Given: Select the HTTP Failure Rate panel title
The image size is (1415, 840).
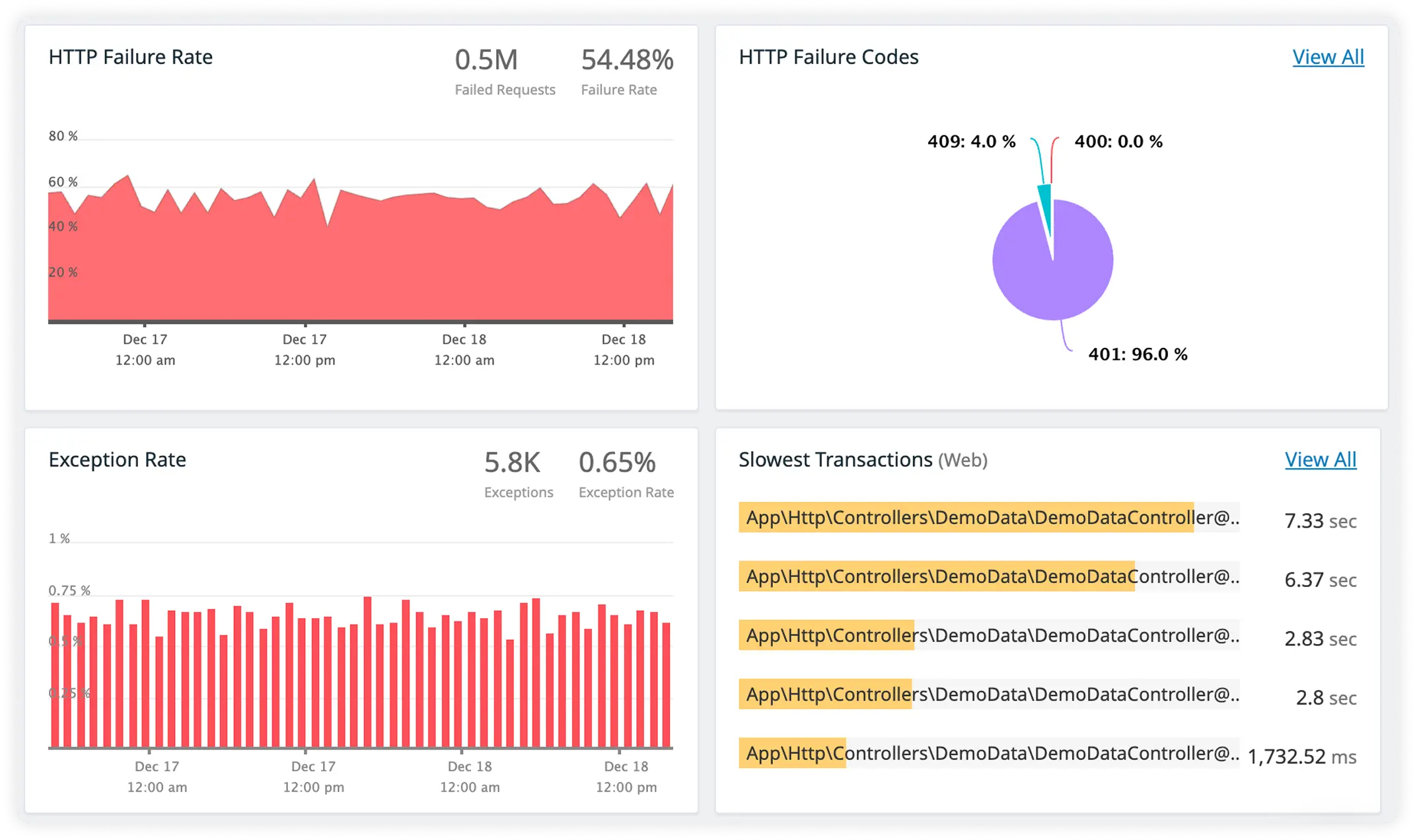Looking at the screenshot, I should click(130, 57).
